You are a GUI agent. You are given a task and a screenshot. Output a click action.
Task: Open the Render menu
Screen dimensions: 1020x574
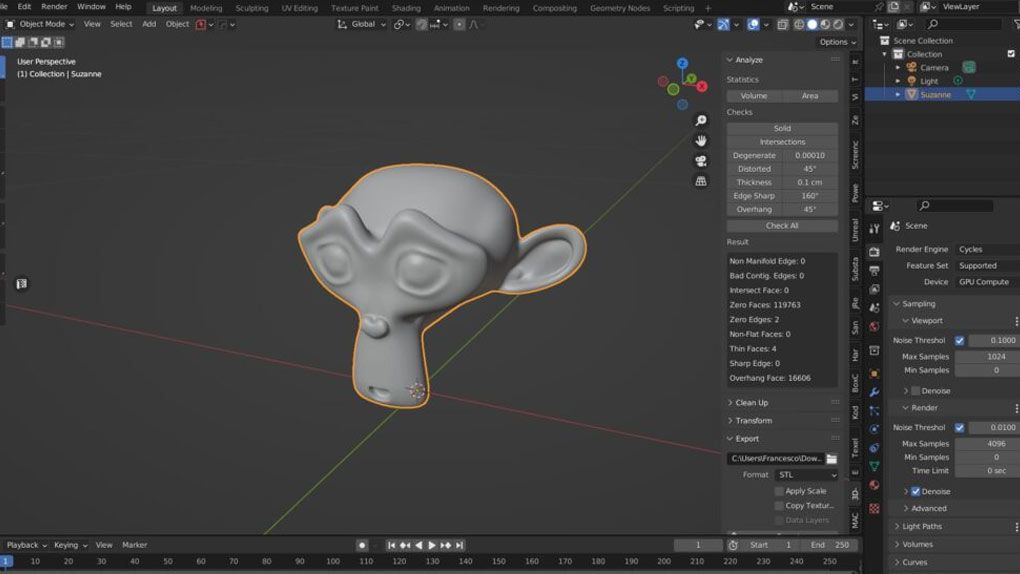[x=54, y=7]
